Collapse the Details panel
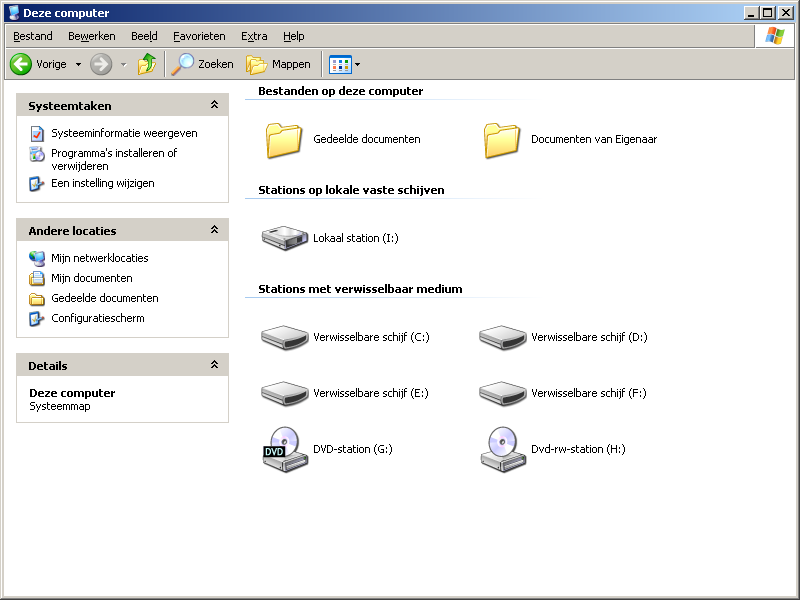 (214, 364)
